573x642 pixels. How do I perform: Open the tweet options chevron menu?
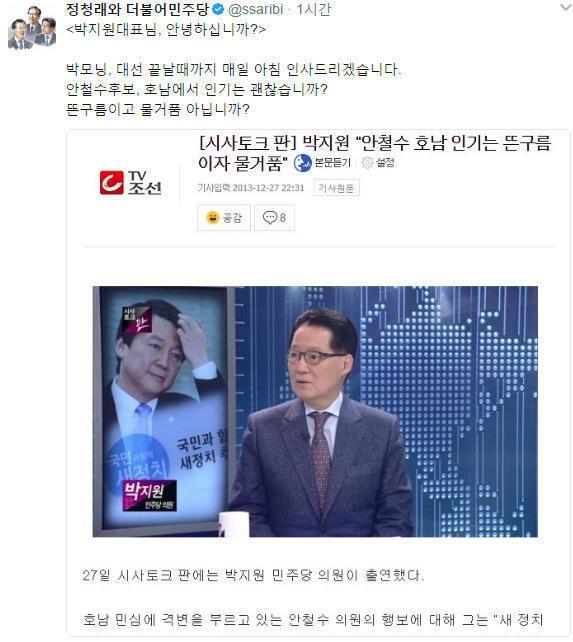coord(566,8)
